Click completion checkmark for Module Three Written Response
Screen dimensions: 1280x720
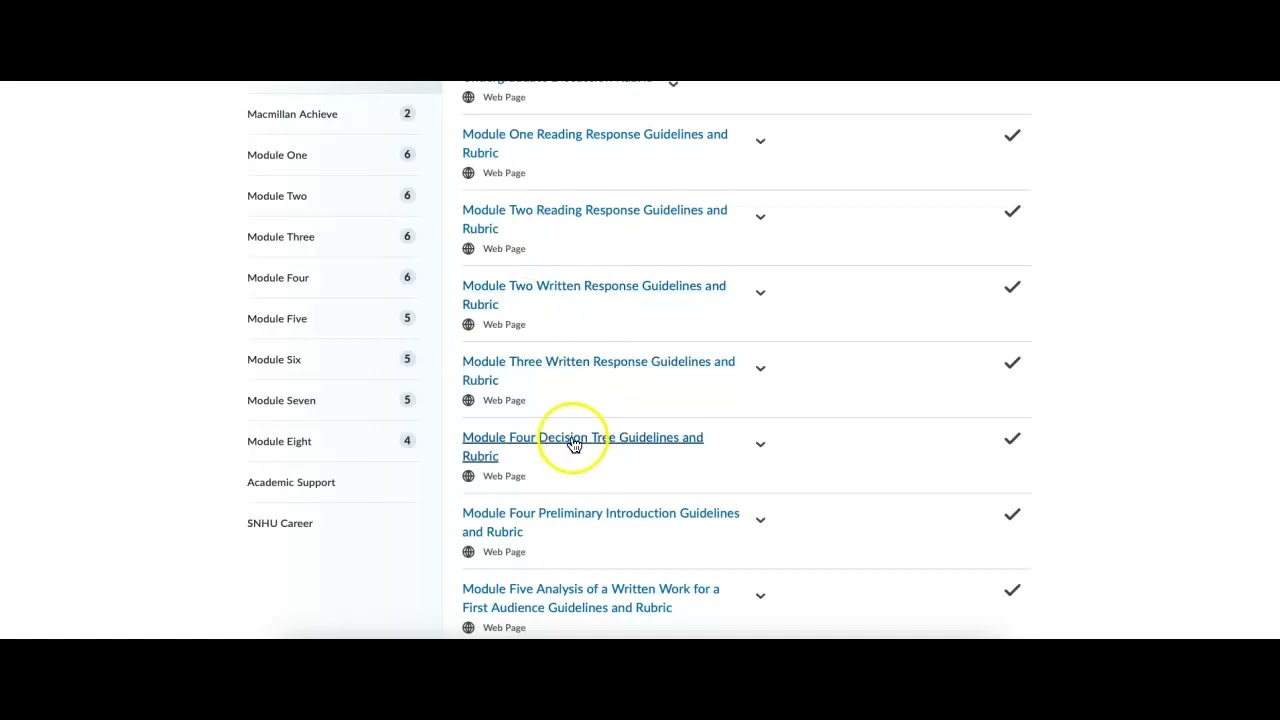pos(1012,363)
